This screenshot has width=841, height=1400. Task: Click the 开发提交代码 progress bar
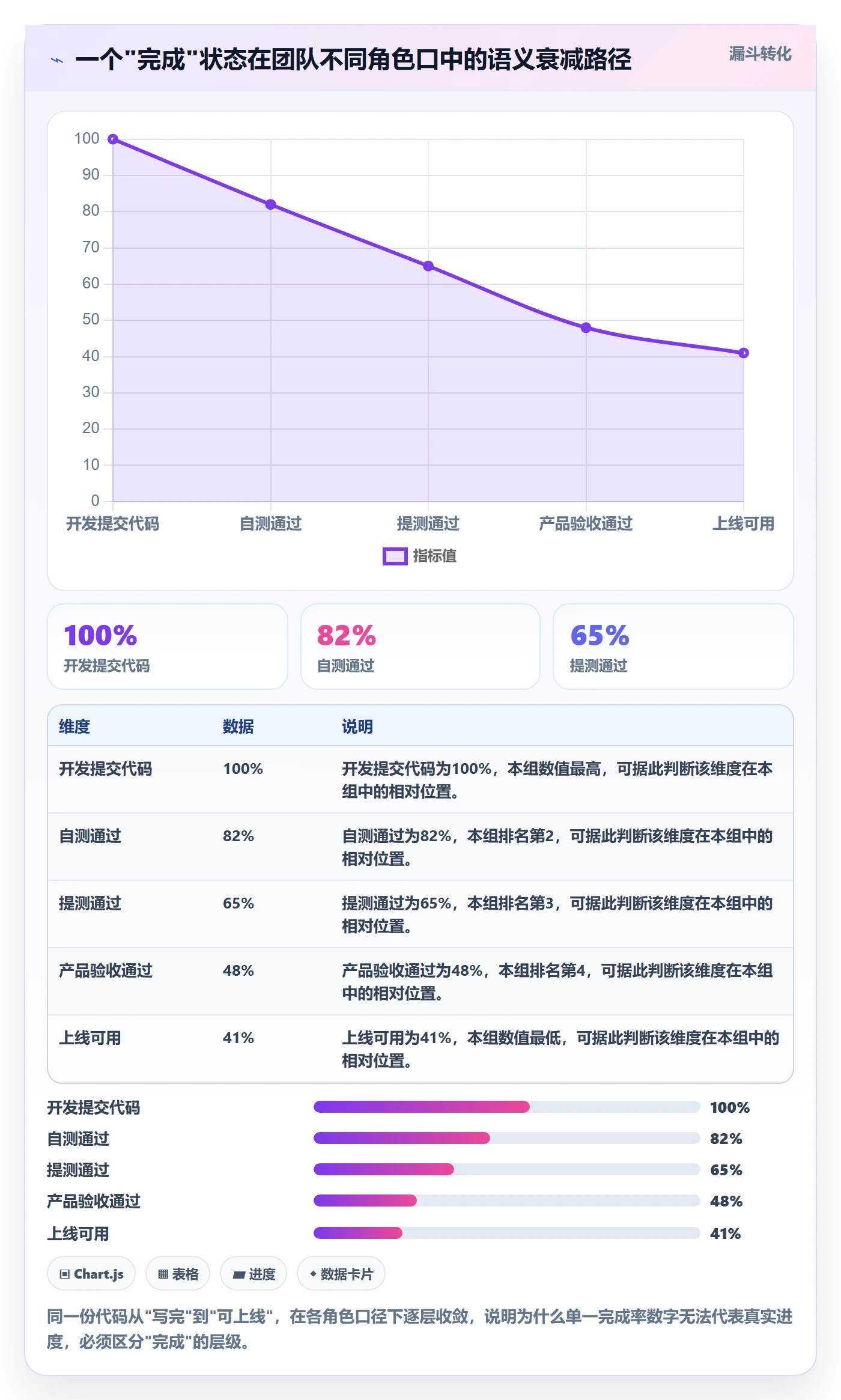click(506, 1107)
